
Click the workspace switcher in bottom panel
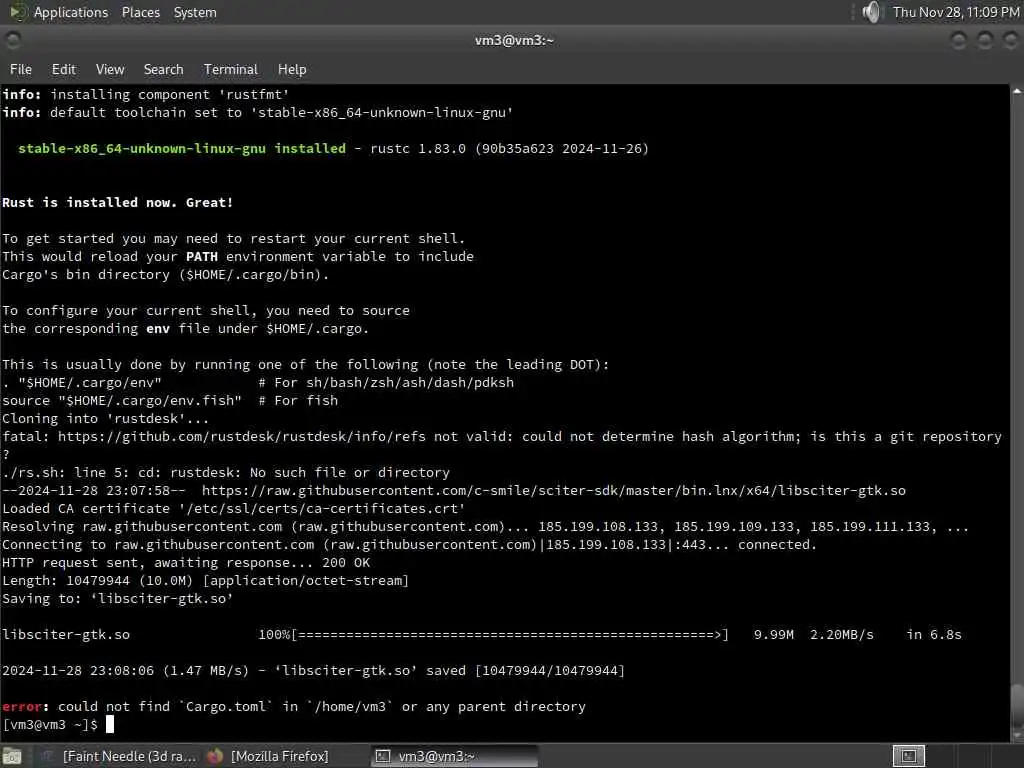click(x=908, y=756)
